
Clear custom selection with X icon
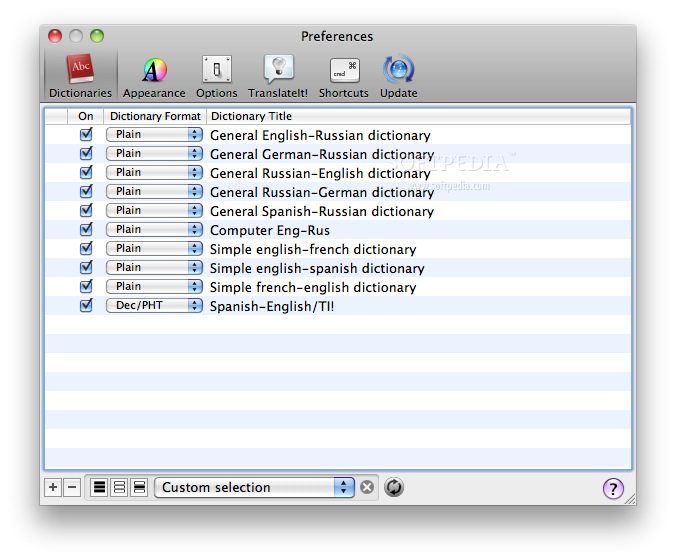367,488
